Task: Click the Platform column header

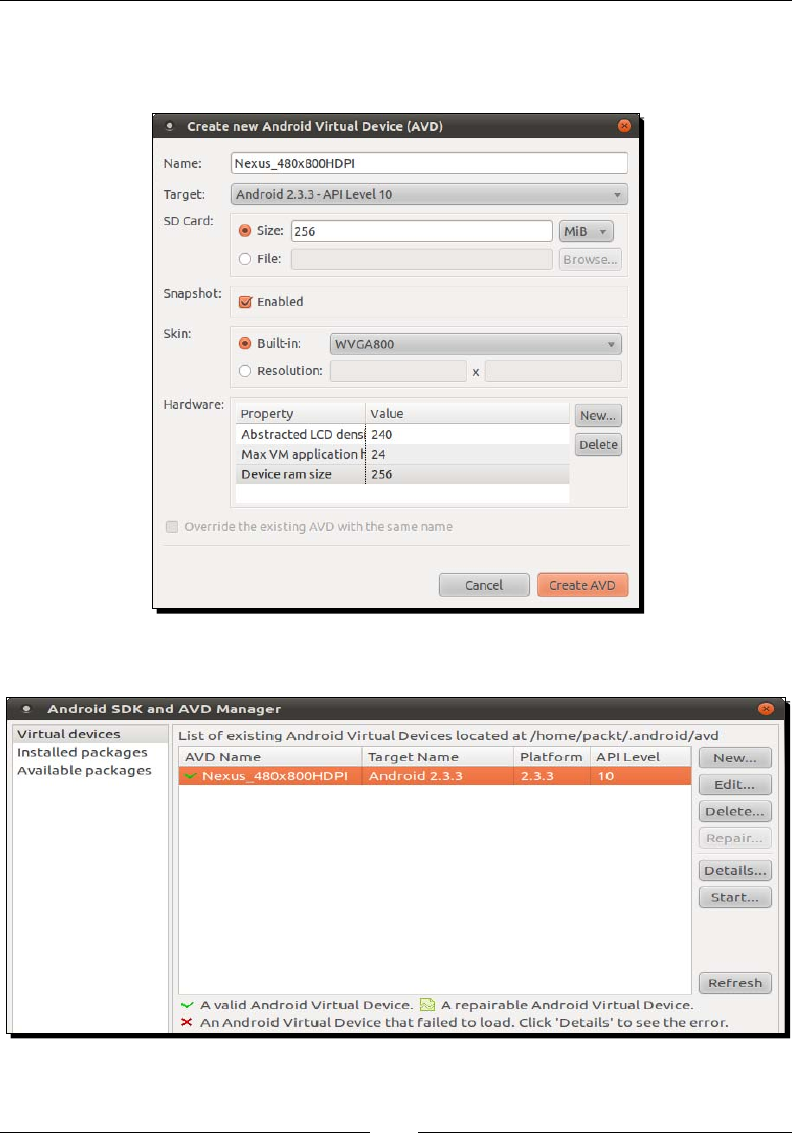Action: pyautogui.click(x=552, y=757)
